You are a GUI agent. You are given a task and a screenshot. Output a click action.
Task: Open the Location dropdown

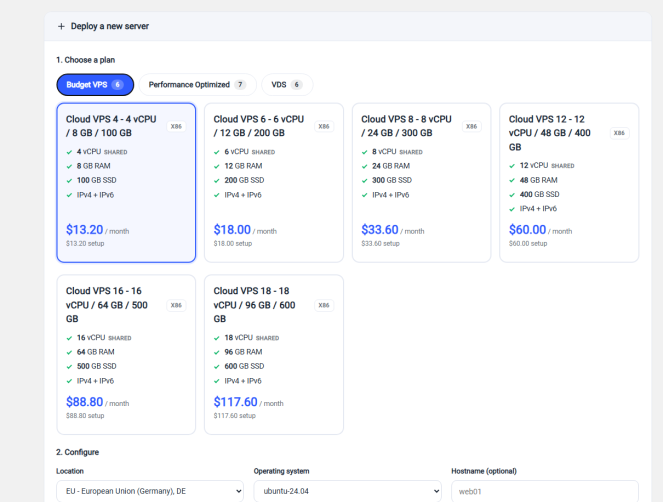click(150, 491)
